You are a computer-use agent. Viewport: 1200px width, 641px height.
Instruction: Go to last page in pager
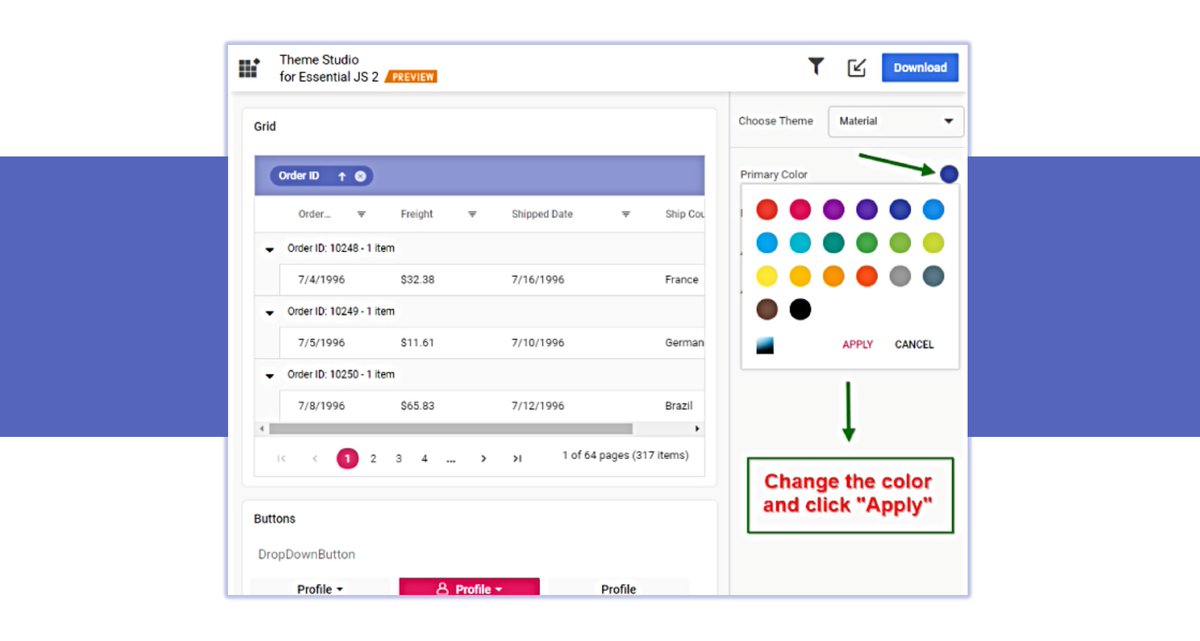click(517, 458)
